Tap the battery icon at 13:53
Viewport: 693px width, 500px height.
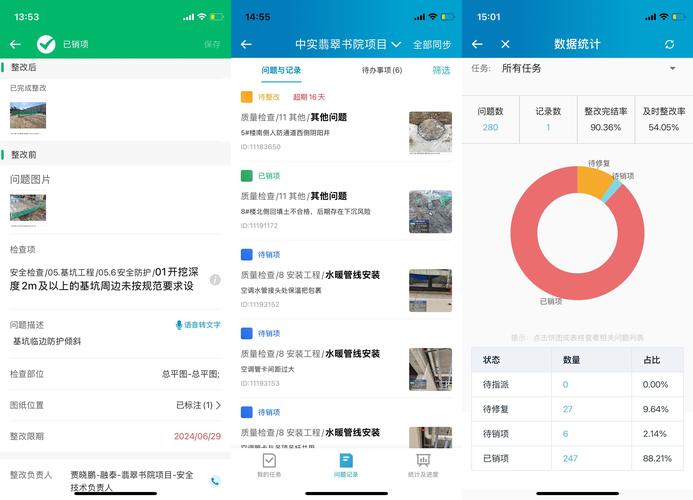[x=217, y=17]
